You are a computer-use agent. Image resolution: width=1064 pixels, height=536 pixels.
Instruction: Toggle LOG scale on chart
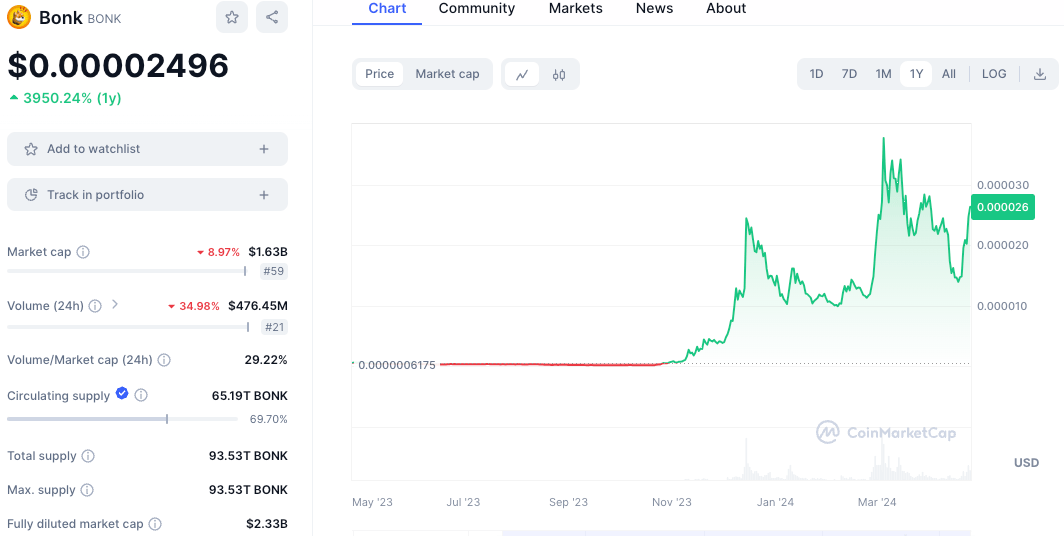pyautogui.click(x=994, y=74)
